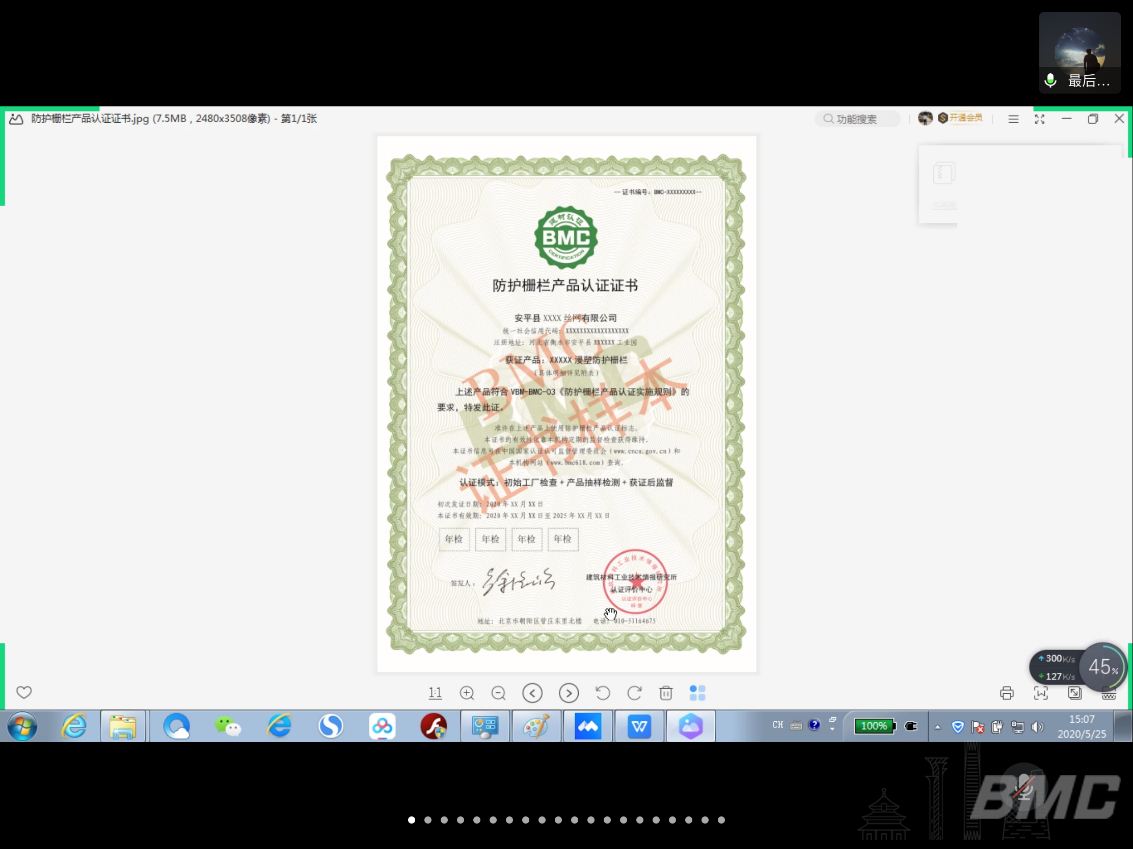Add image to favorites heart icon
Image resolution: width=1133 pixels, height=849 pixels.
tap(24, 692)
